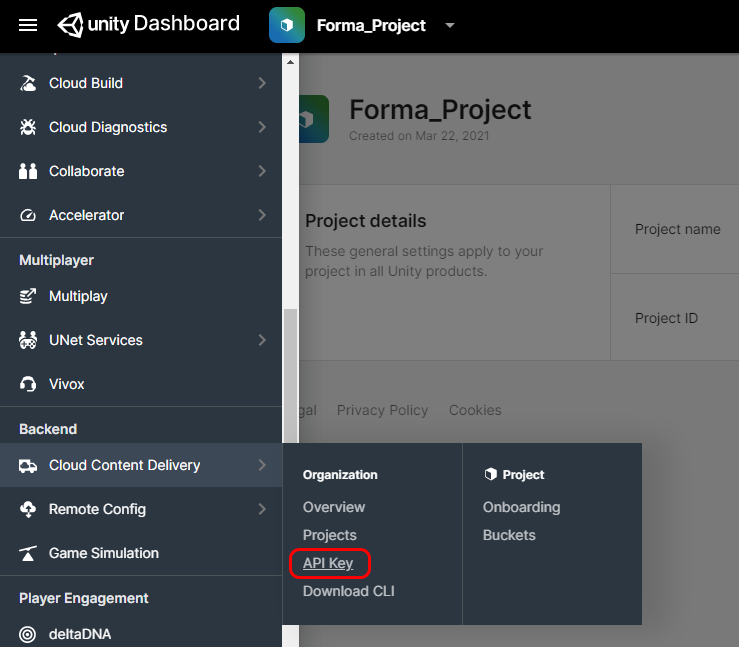Click the Vivox headset icon

(28, 384)
